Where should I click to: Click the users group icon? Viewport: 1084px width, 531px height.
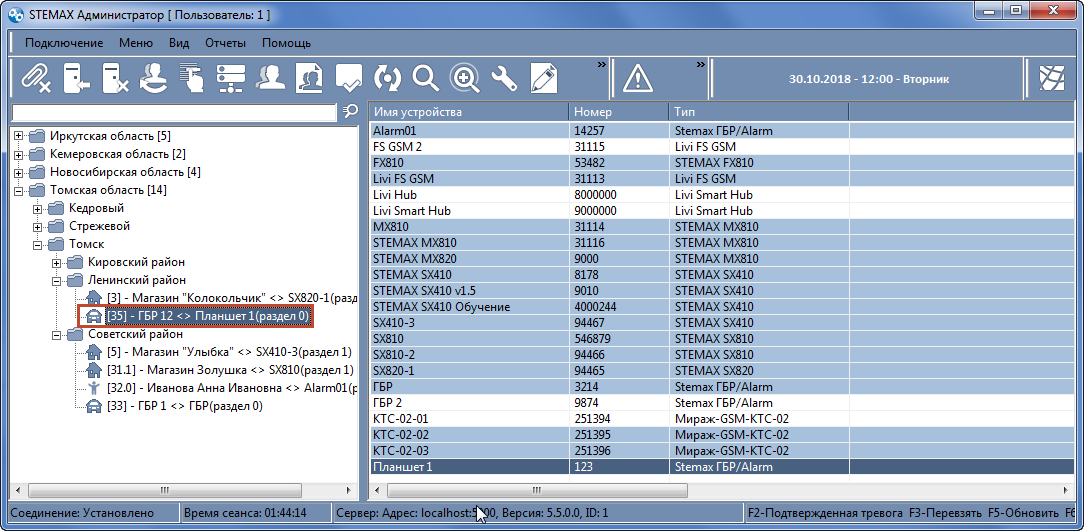point(271,78)
